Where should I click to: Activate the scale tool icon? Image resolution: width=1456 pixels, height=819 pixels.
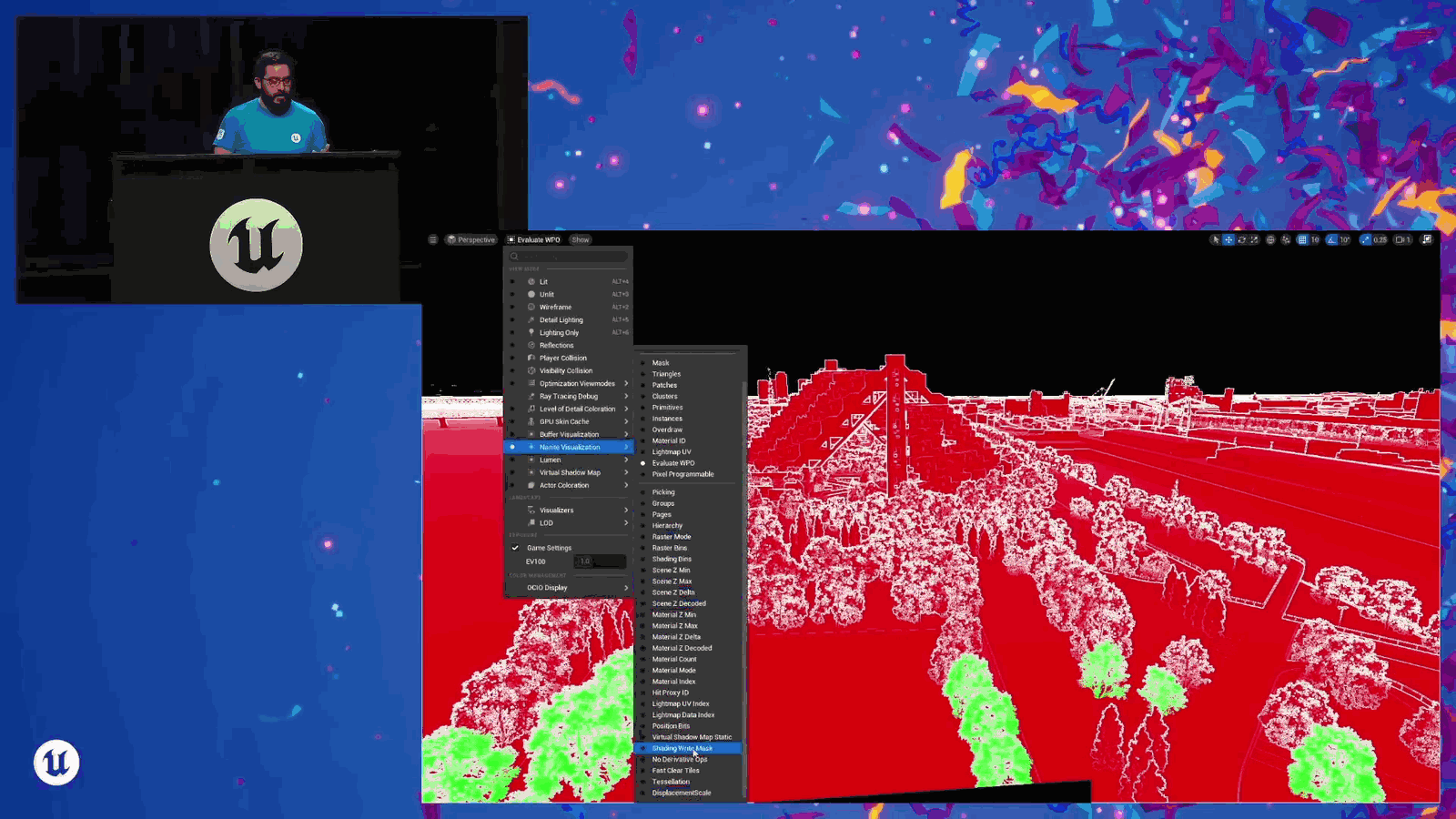pyautogui.click(x=1254, y=240)
